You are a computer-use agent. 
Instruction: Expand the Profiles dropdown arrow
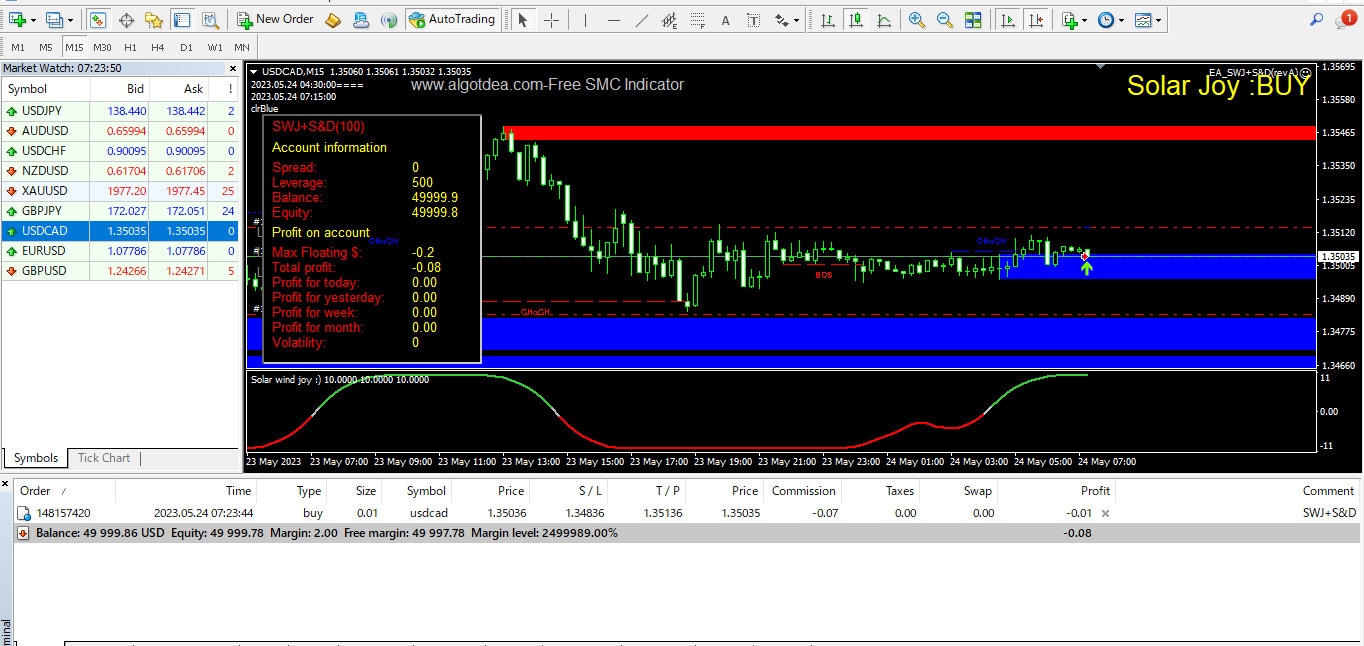[70, 20]
